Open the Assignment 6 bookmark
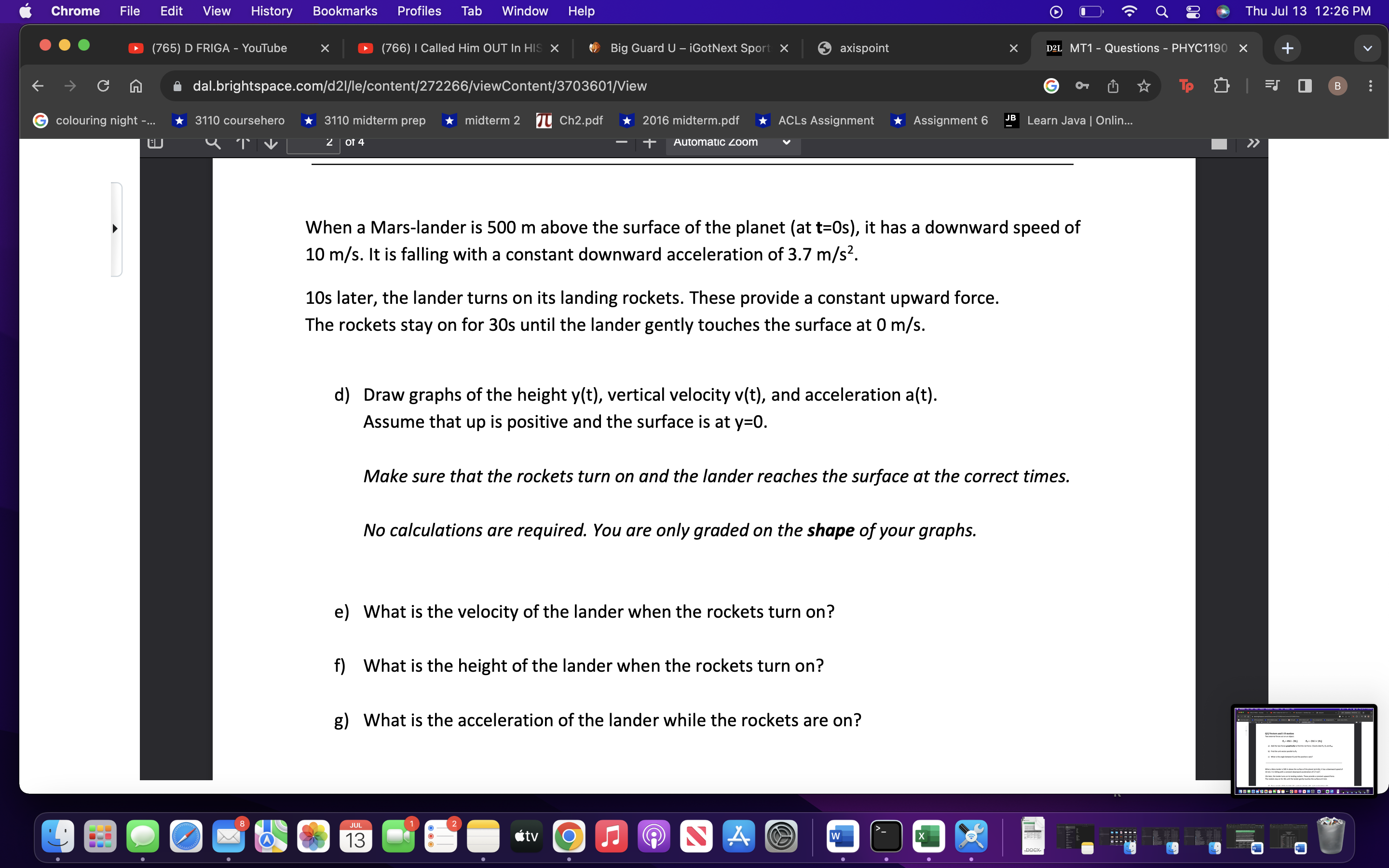 (x=950, y=120)
